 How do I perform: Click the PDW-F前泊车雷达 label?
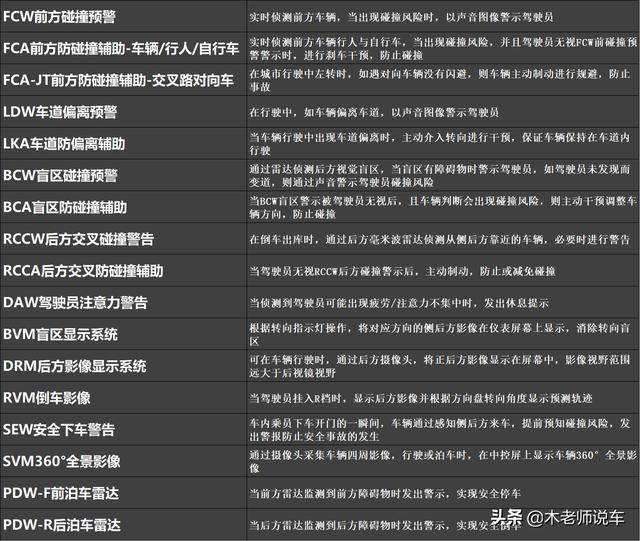pos(61,493)
